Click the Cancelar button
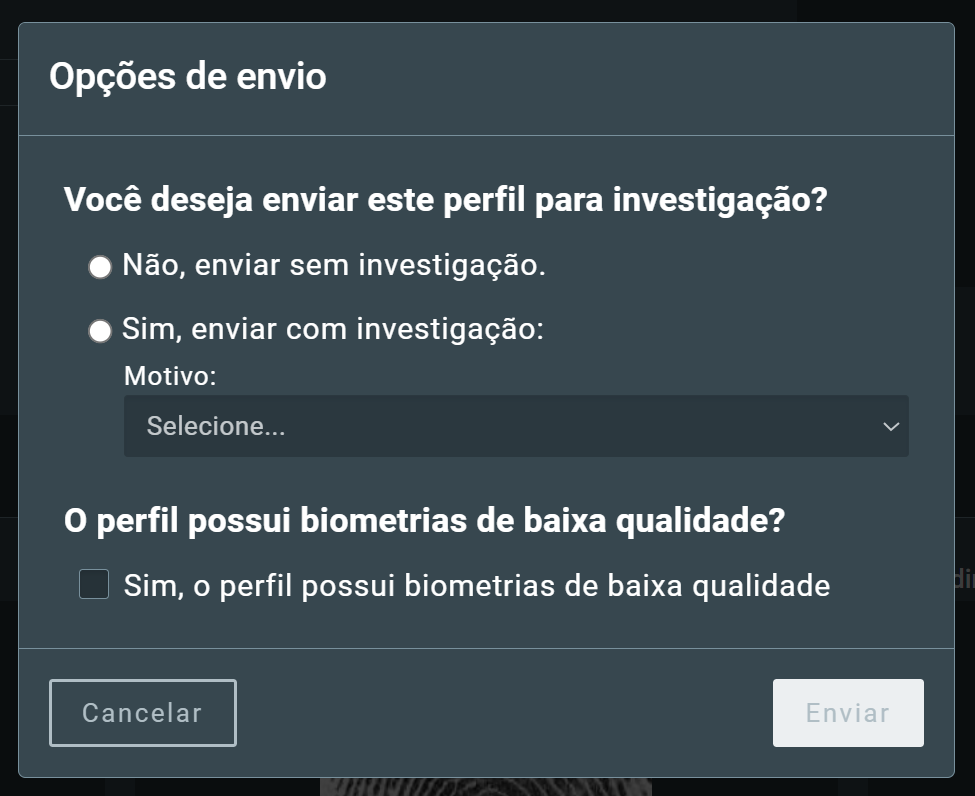The image size is (975, 796). point(143,713)
